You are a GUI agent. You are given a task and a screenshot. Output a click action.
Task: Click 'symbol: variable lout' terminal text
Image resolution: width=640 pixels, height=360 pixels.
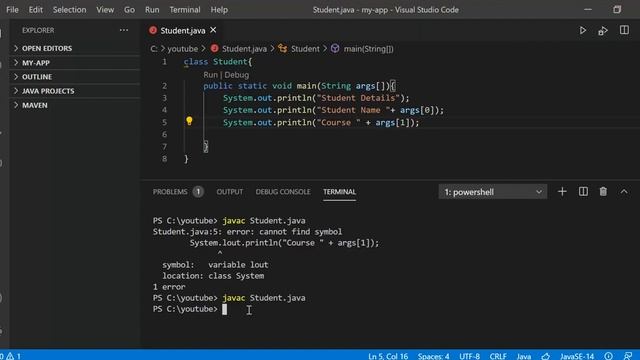pos(215,265)
